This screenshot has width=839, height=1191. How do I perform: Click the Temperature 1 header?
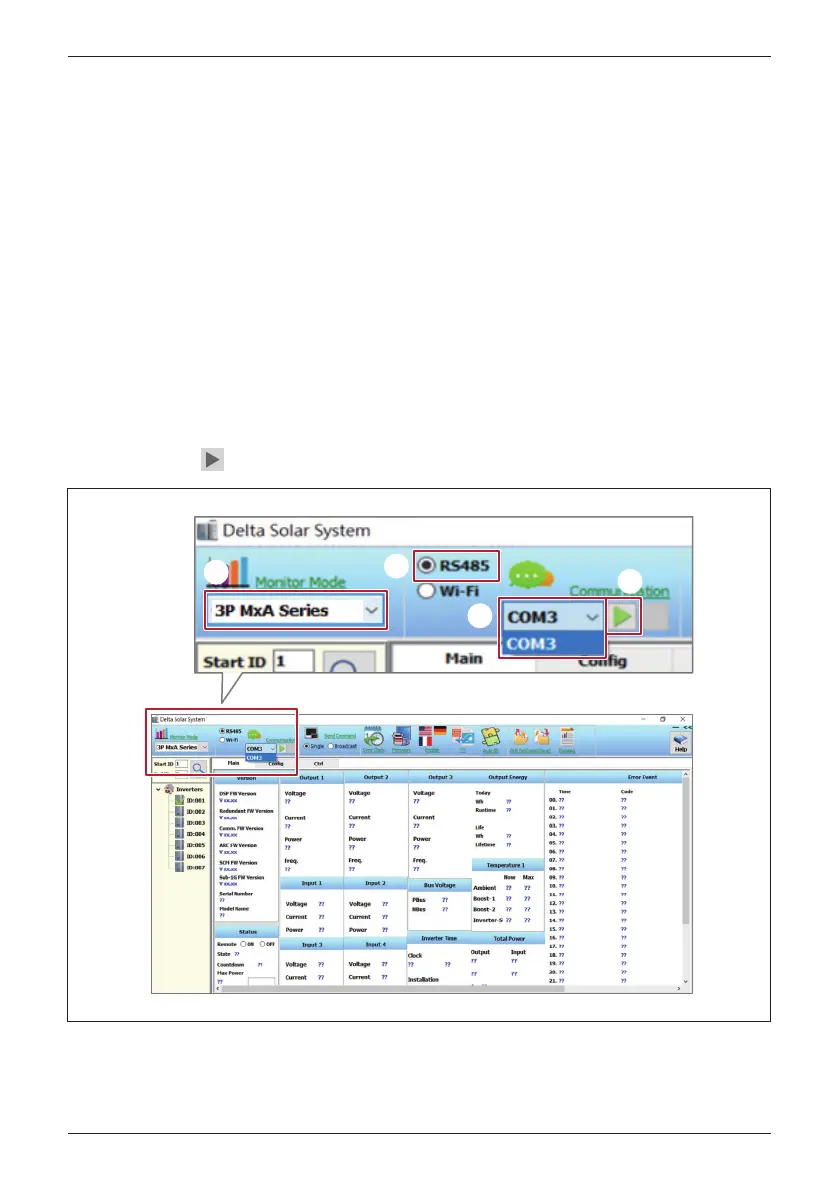506,865
